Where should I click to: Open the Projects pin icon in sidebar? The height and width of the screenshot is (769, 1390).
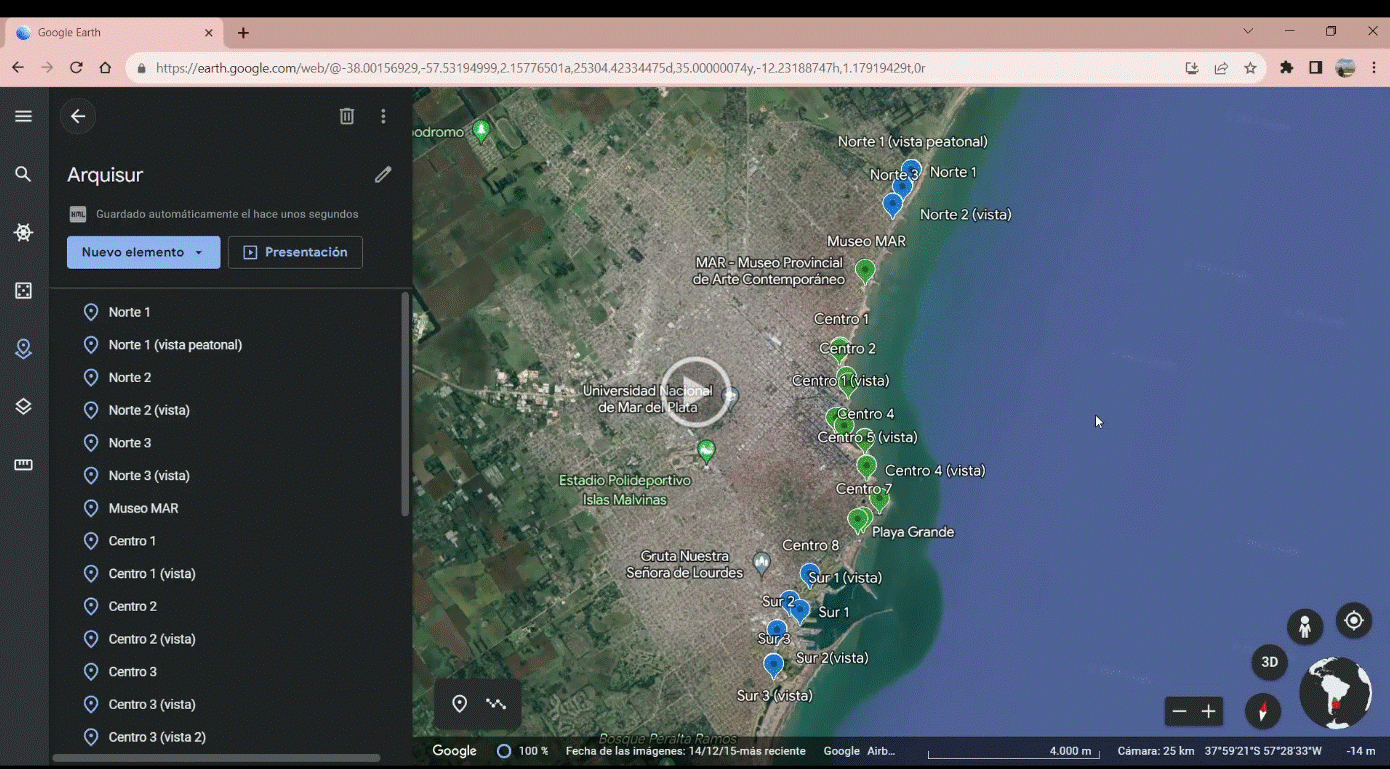(x=23, y=349)
